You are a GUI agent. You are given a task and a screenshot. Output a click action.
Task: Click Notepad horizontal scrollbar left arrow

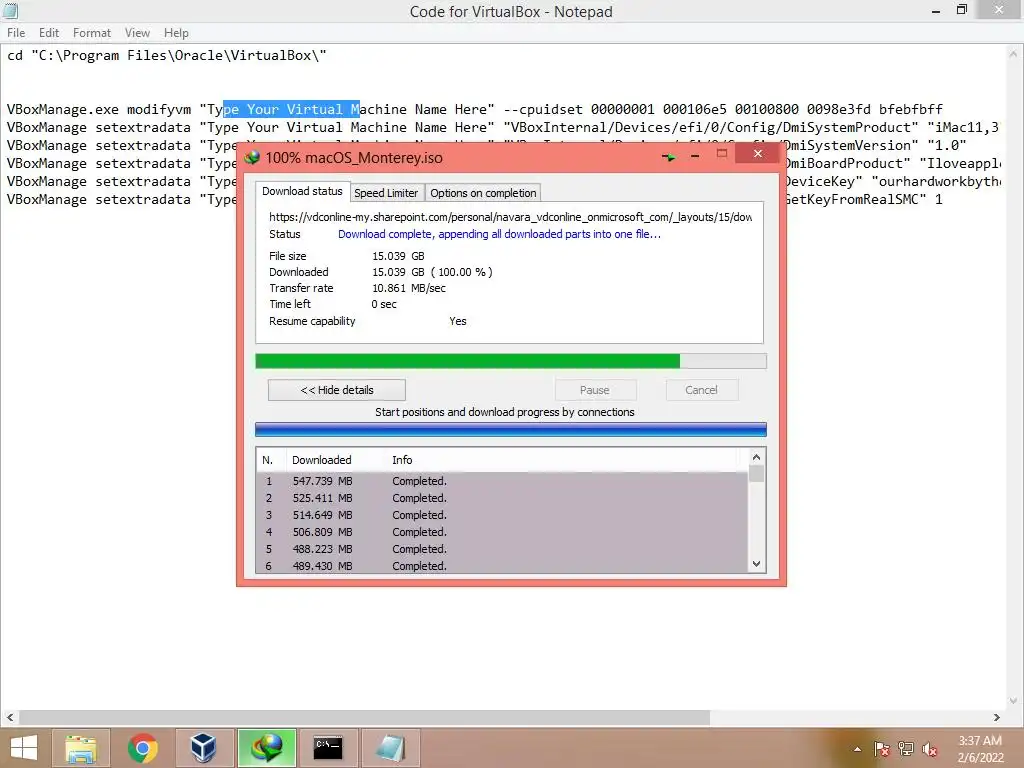click(10, 717)
